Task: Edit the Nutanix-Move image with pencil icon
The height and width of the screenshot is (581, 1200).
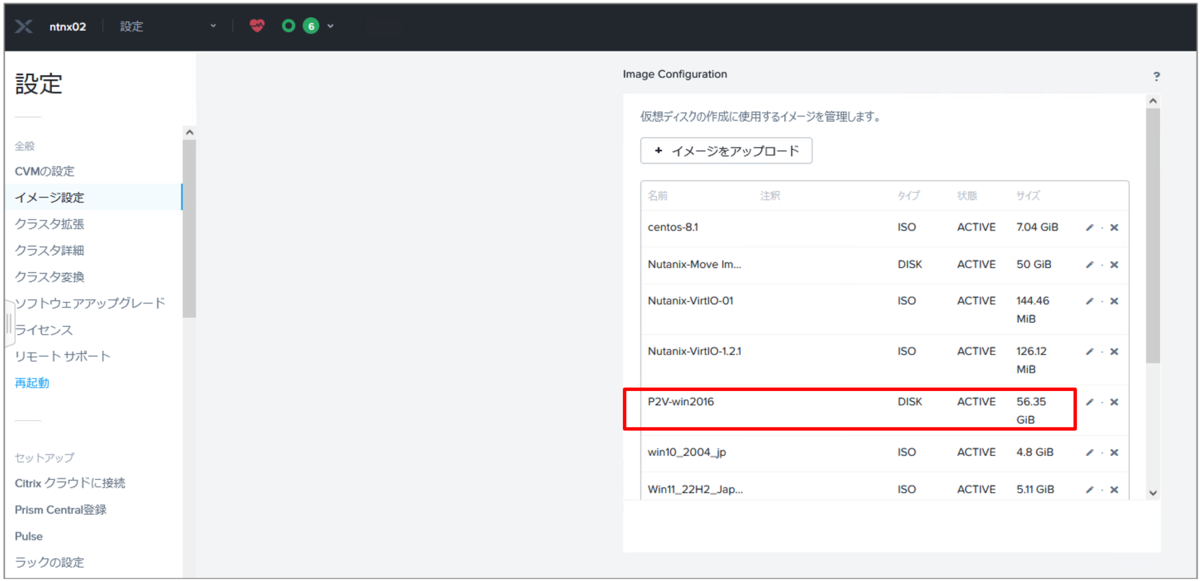Action: [1090, 265]
